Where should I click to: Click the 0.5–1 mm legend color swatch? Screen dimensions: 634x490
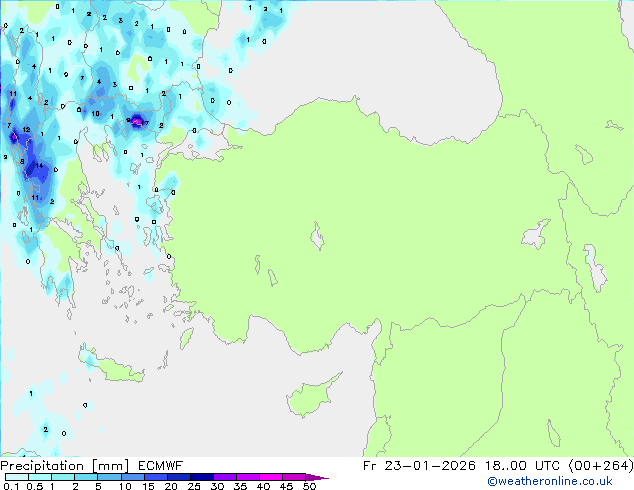pos(40,477)
